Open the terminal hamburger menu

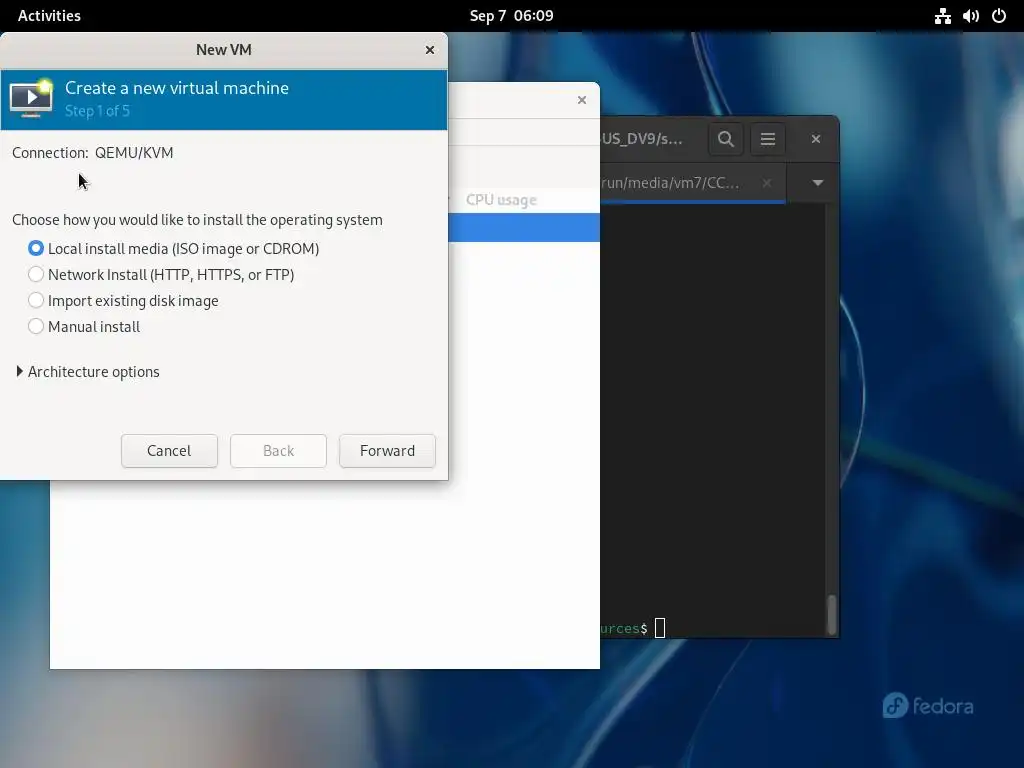pos(767,138)
